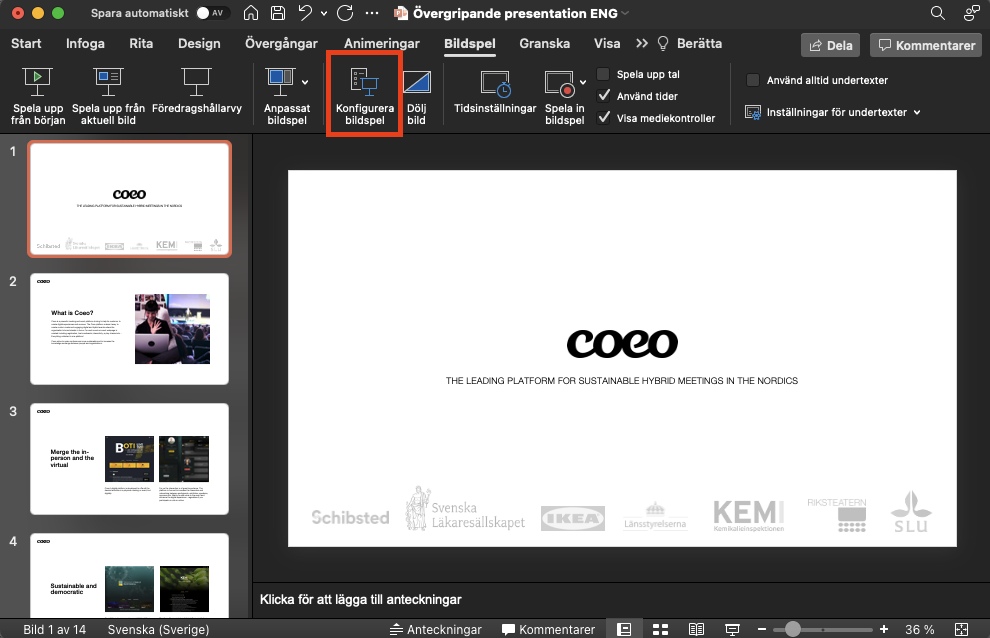Toggle Anteckningar in the status bar
990x638 pixels.
[x=435, y=629]
